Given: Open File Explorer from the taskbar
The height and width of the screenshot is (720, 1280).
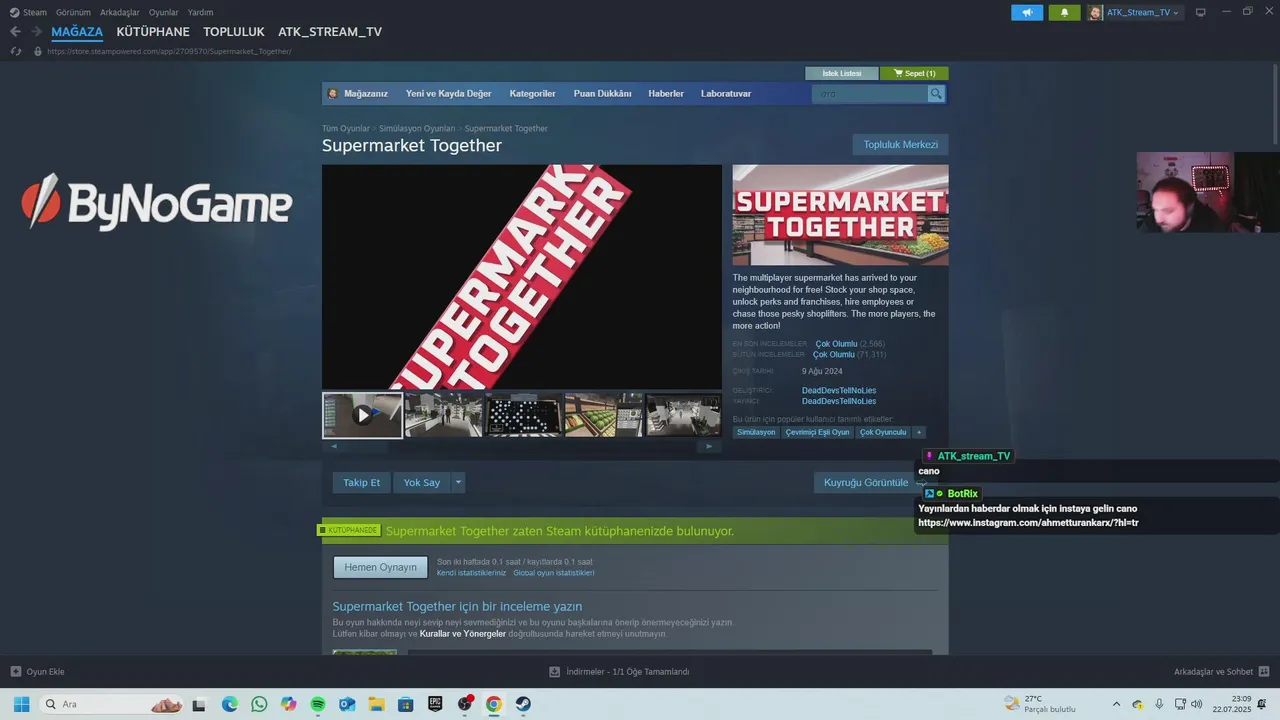Looking at the screenshot, I should pyautogui.click(x=376, y=704).
